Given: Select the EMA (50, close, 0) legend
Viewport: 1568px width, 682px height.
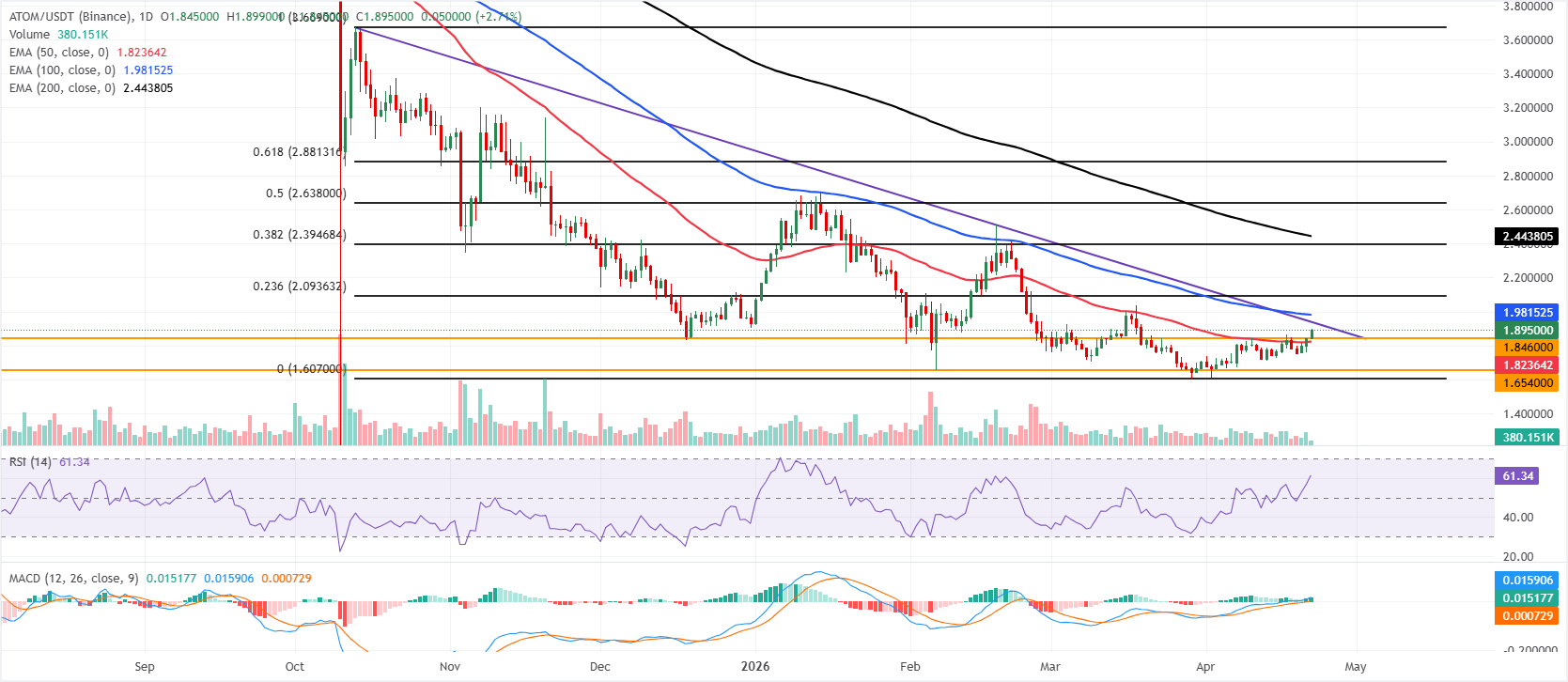Looking at the screenshot, I should [59, 53].
